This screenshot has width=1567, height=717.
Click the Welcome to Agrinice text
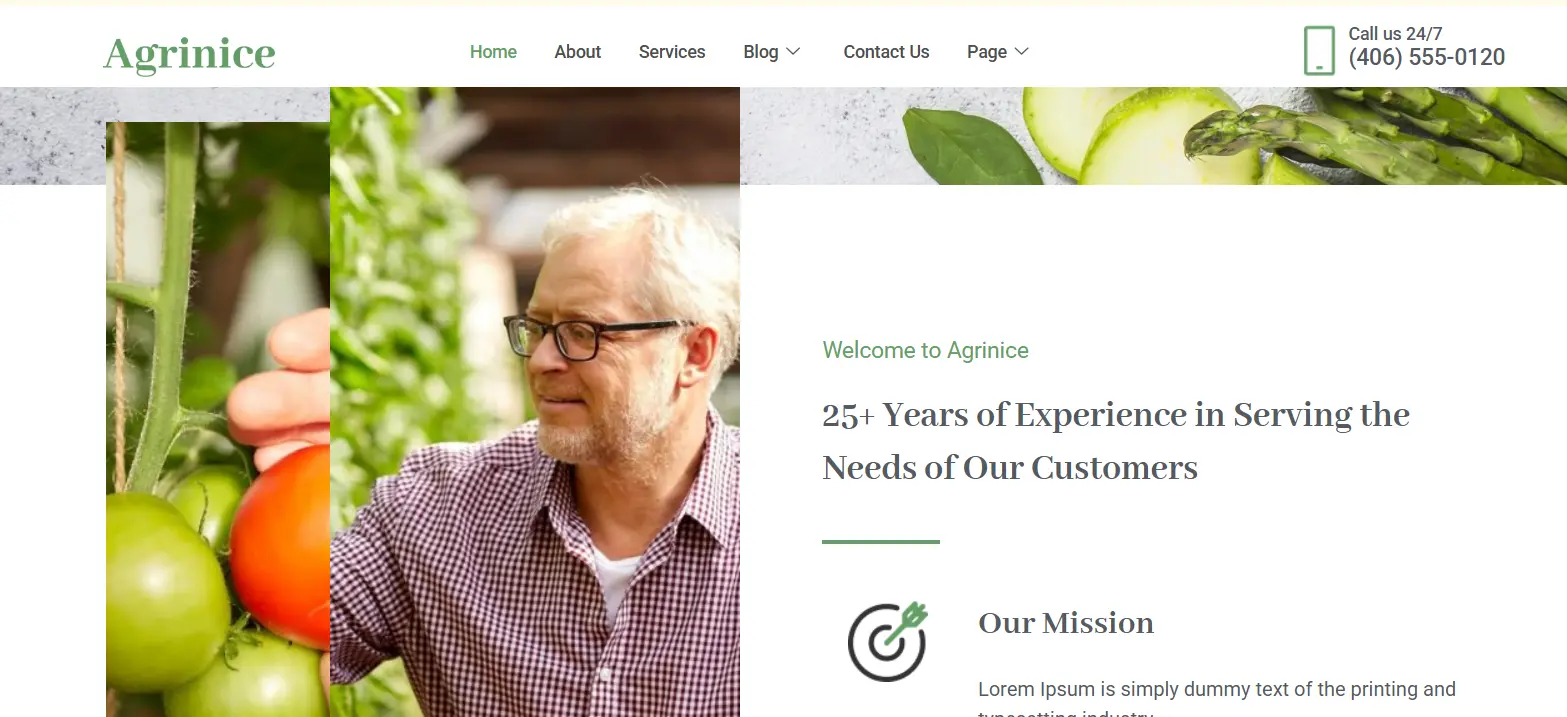pos(925,350)
